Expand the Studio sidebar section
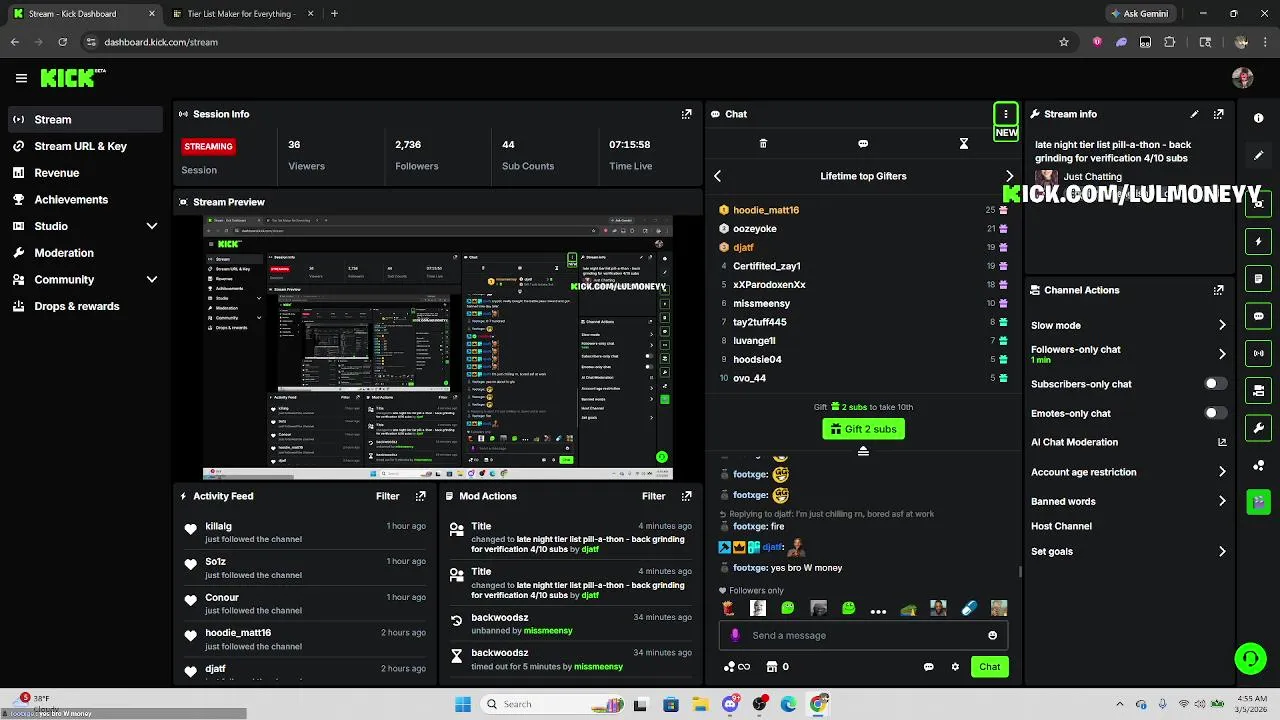The image size is (1280, 720). 152,226
